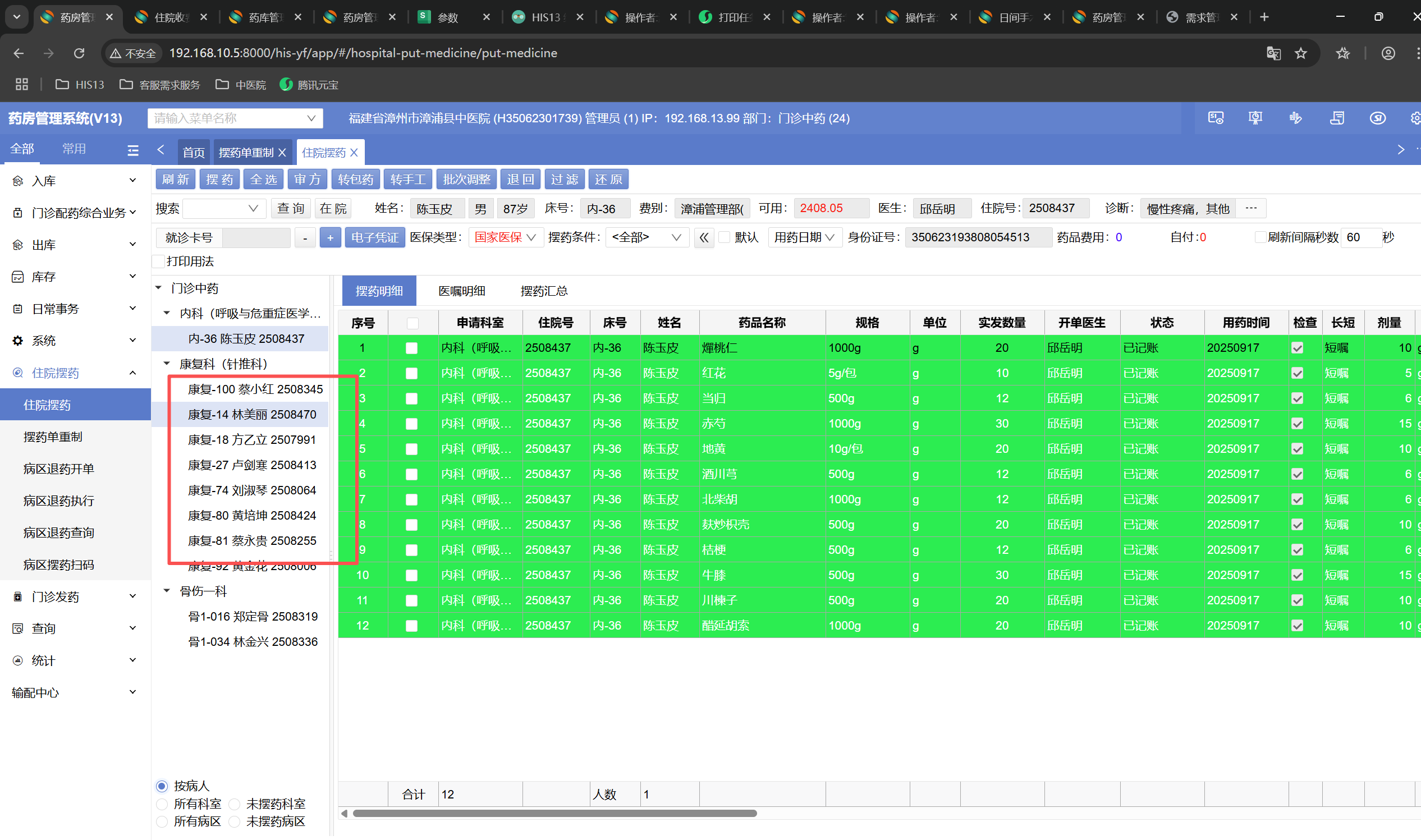
Task: Click the double-left-arrow collapse filter button
Action: pos(704,237)
